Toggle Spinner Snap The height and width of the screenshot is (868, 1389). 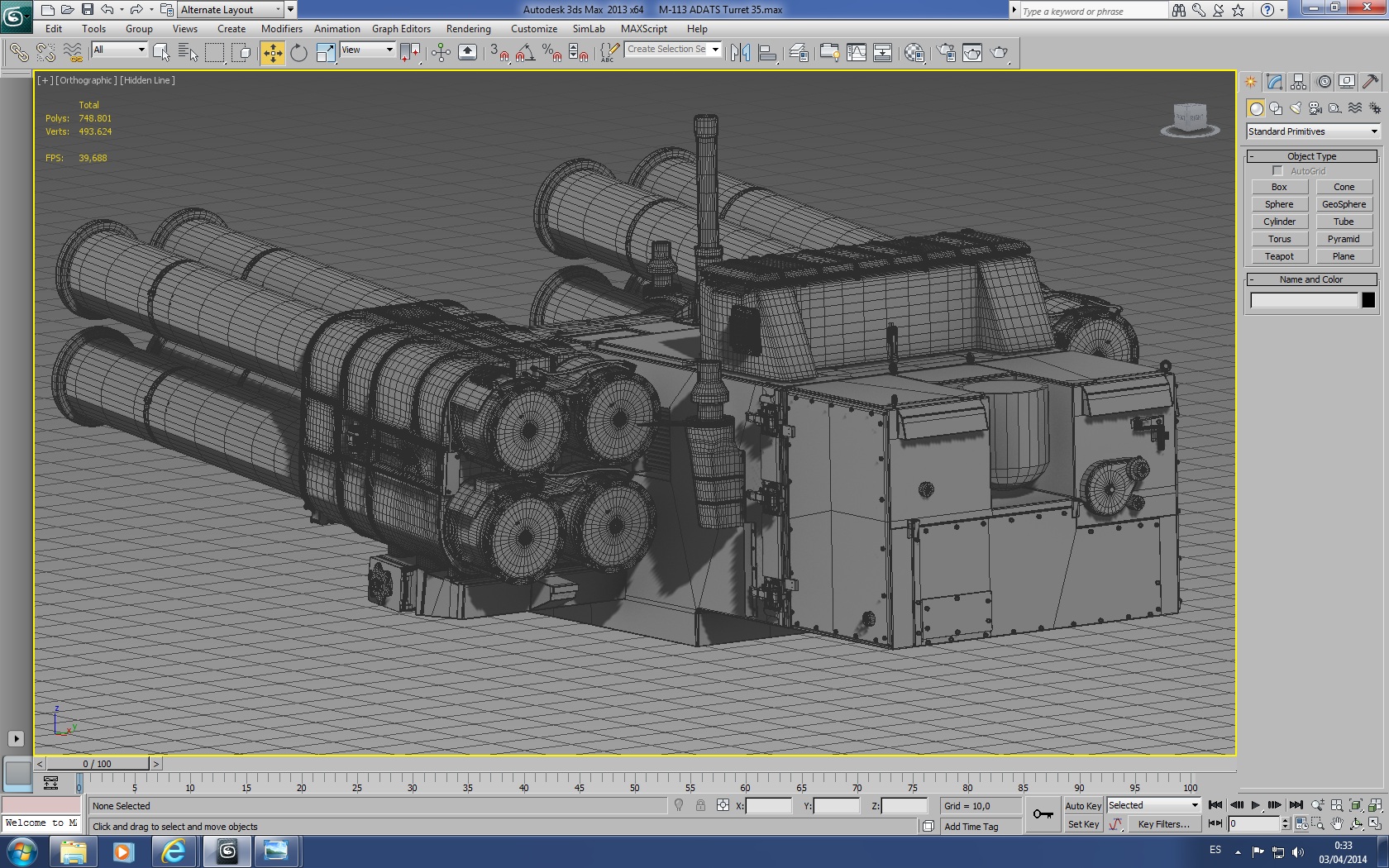click(579, 53)
